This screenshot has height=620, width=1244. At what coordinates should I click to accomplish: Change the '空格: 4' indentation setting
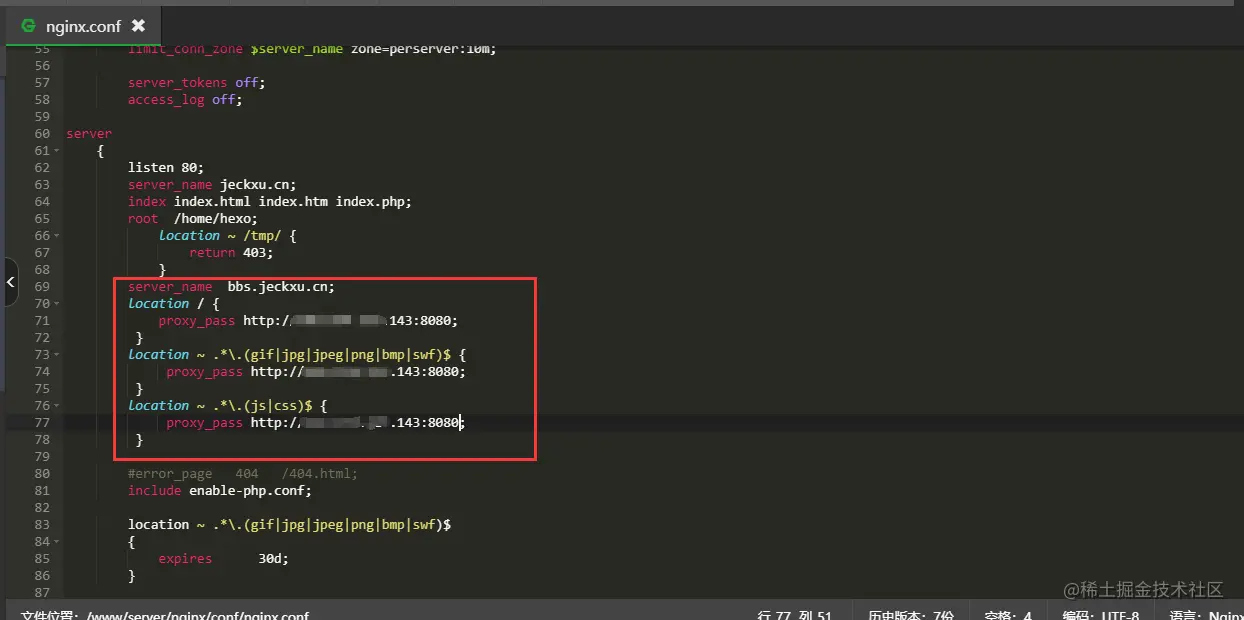coord(1008,614)
